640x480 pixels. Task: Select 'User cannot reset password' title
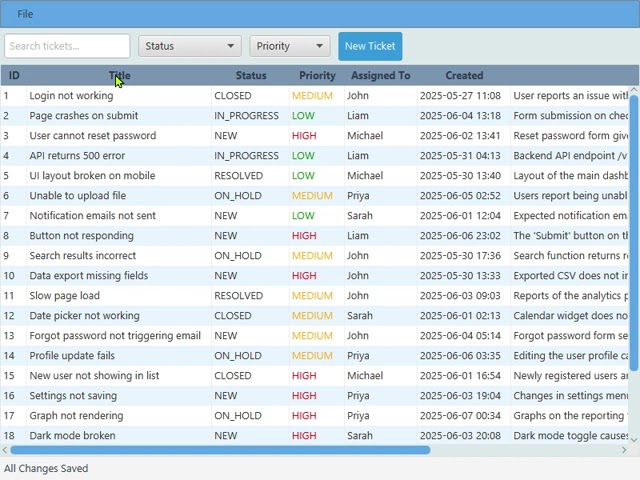click(x=93, y=136)
